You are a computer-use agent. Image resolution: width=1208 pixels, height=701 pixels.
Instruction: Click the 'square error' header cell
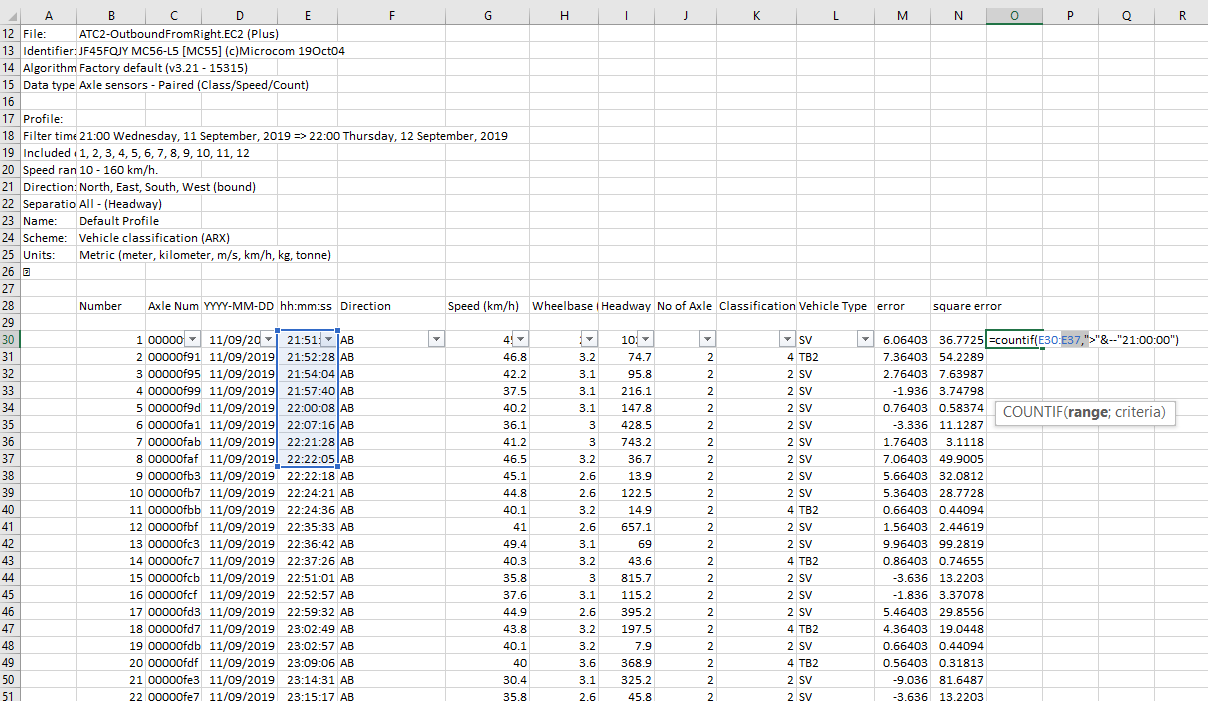(967, 306)
